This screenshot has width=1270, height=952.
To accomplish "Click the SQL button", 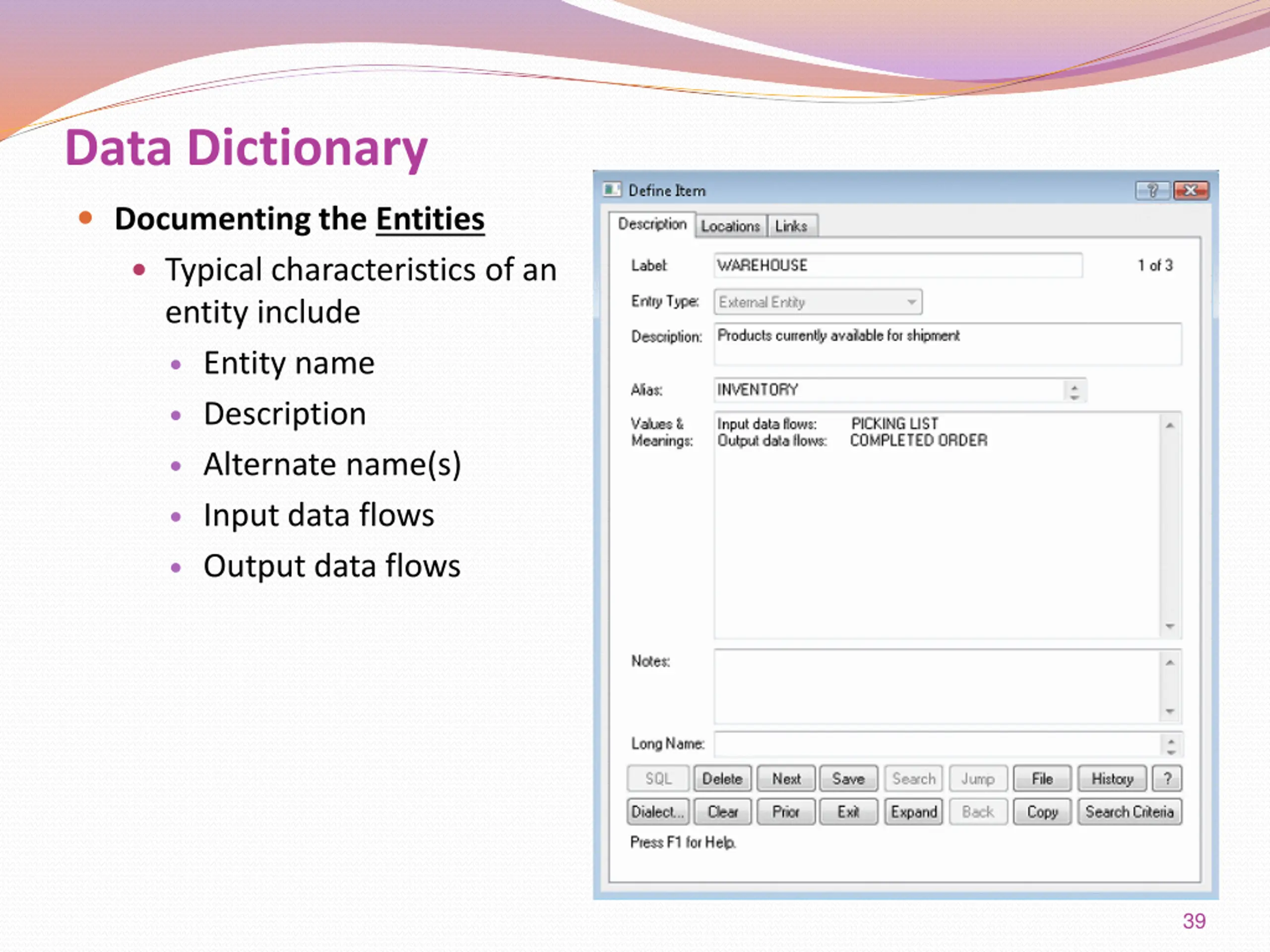I will click(658, 778).
